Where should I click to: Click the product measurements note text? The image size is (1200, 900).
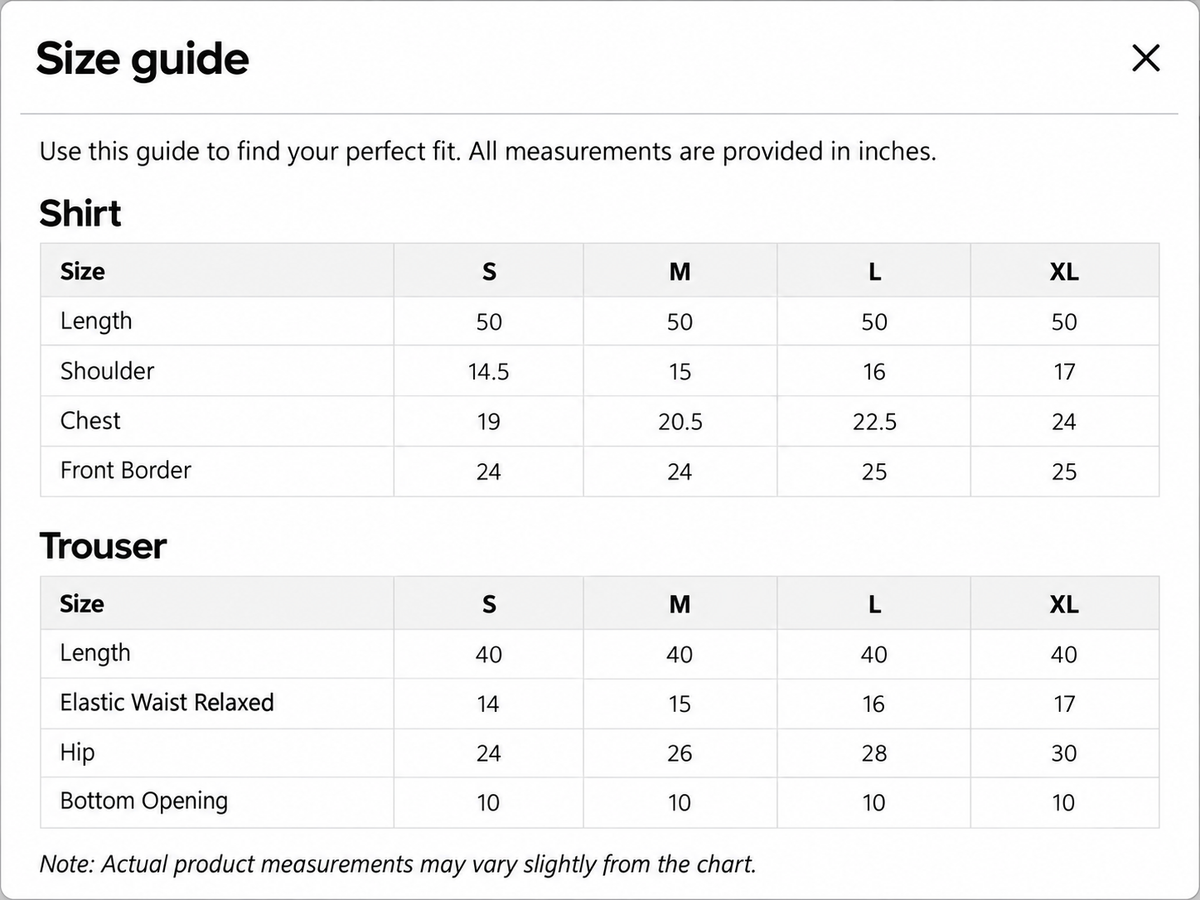(x=398, y=864)
